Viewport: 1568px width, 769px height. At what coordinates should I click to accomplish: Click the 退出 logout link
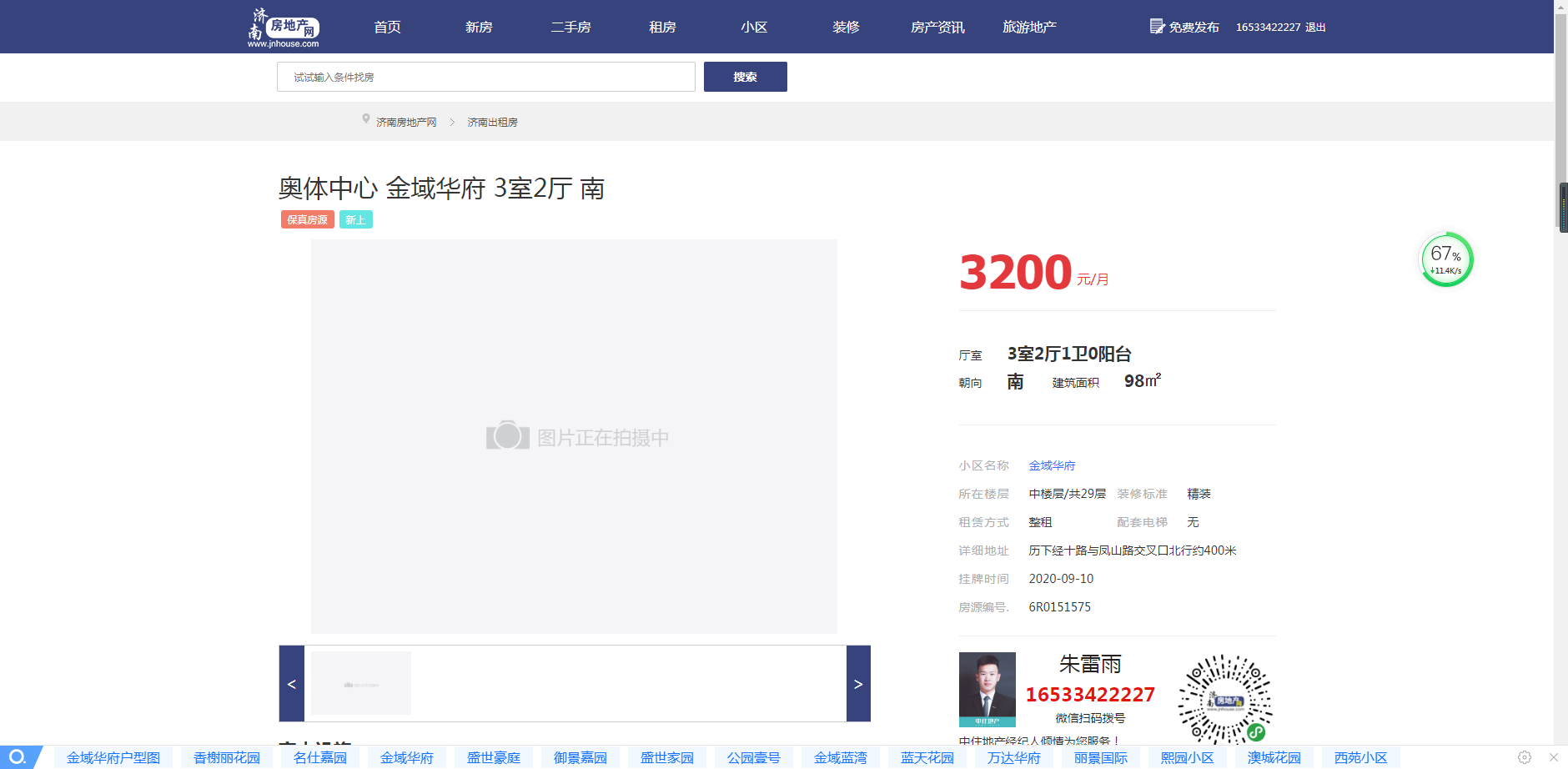pyautogui.click(x=1315, y=28)
